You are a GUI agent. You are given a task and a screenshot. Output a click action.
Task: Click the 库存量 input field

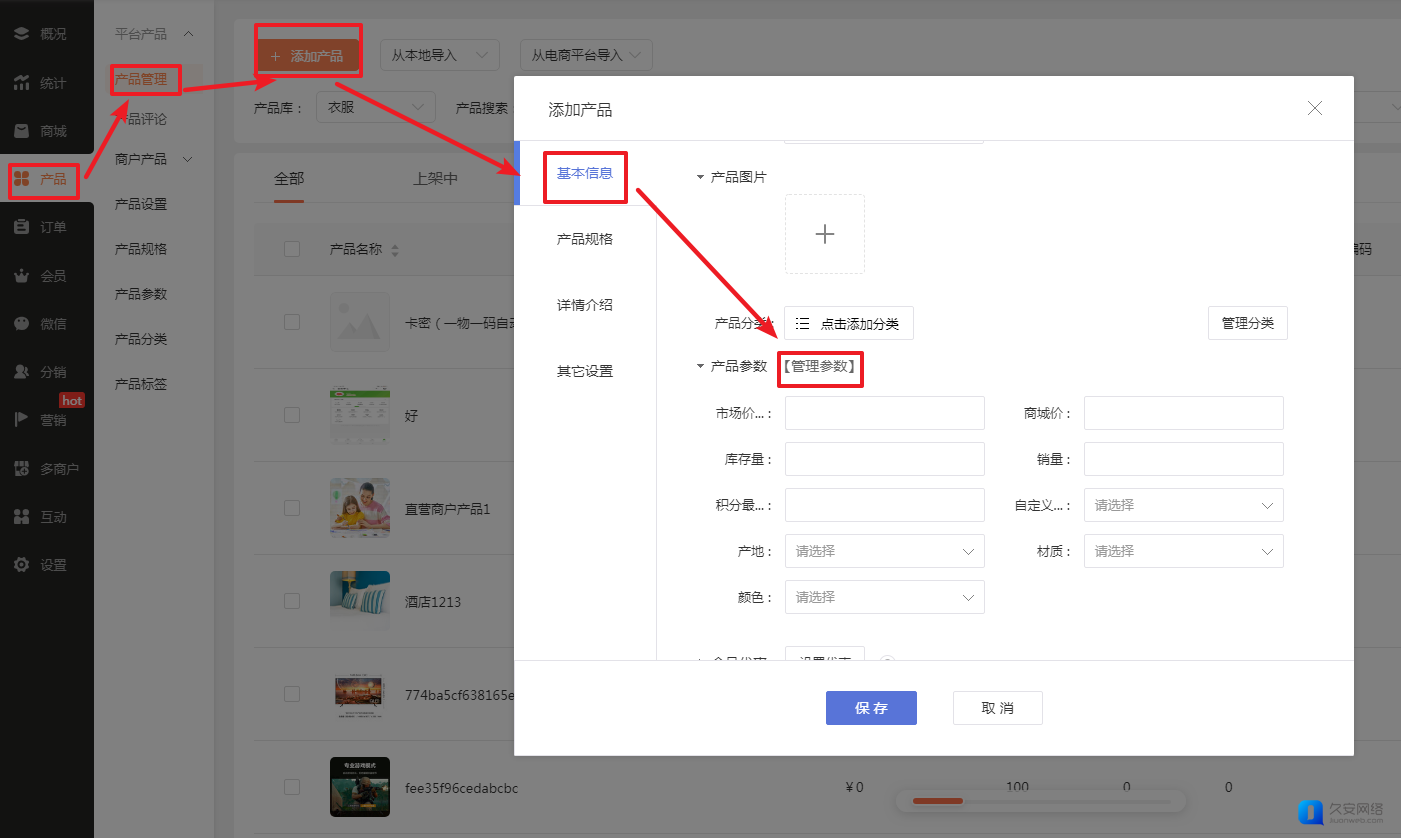point(884,459)
